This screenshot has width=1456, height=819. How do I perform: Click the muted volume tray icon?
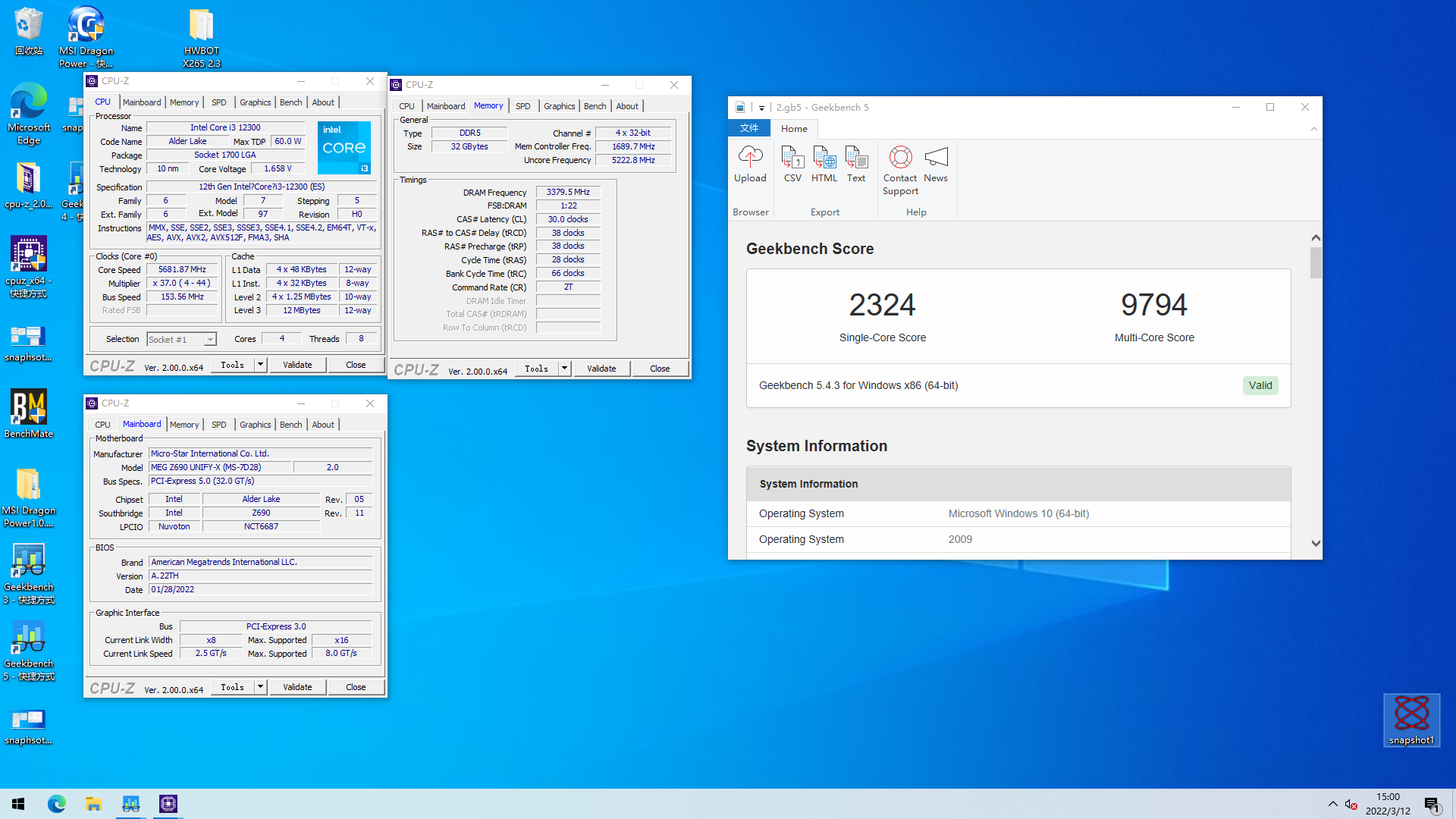click(1351, 805)
